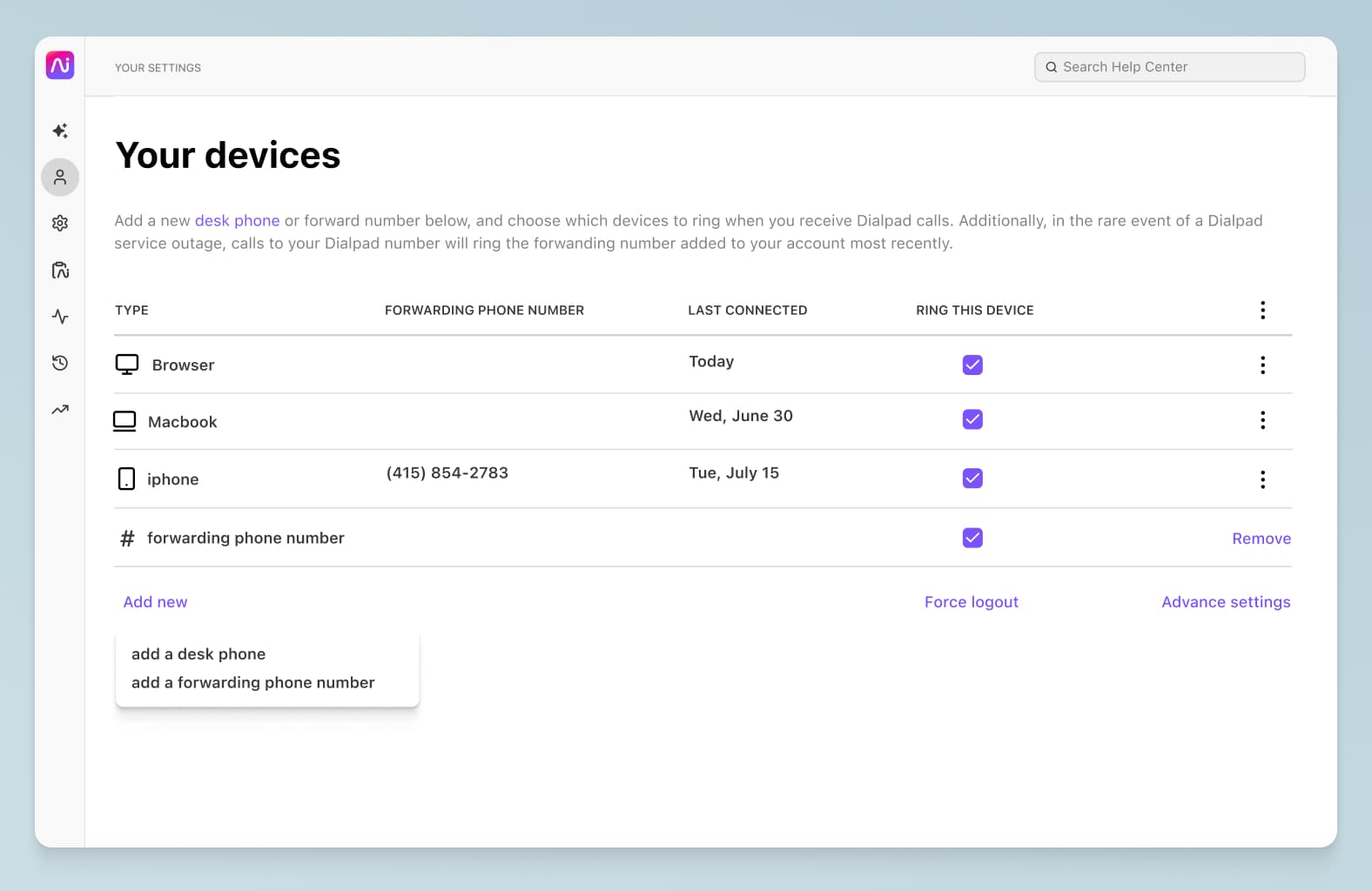Click the Browser device name
Screen dimensions: 1372x891
click(183, 365)
